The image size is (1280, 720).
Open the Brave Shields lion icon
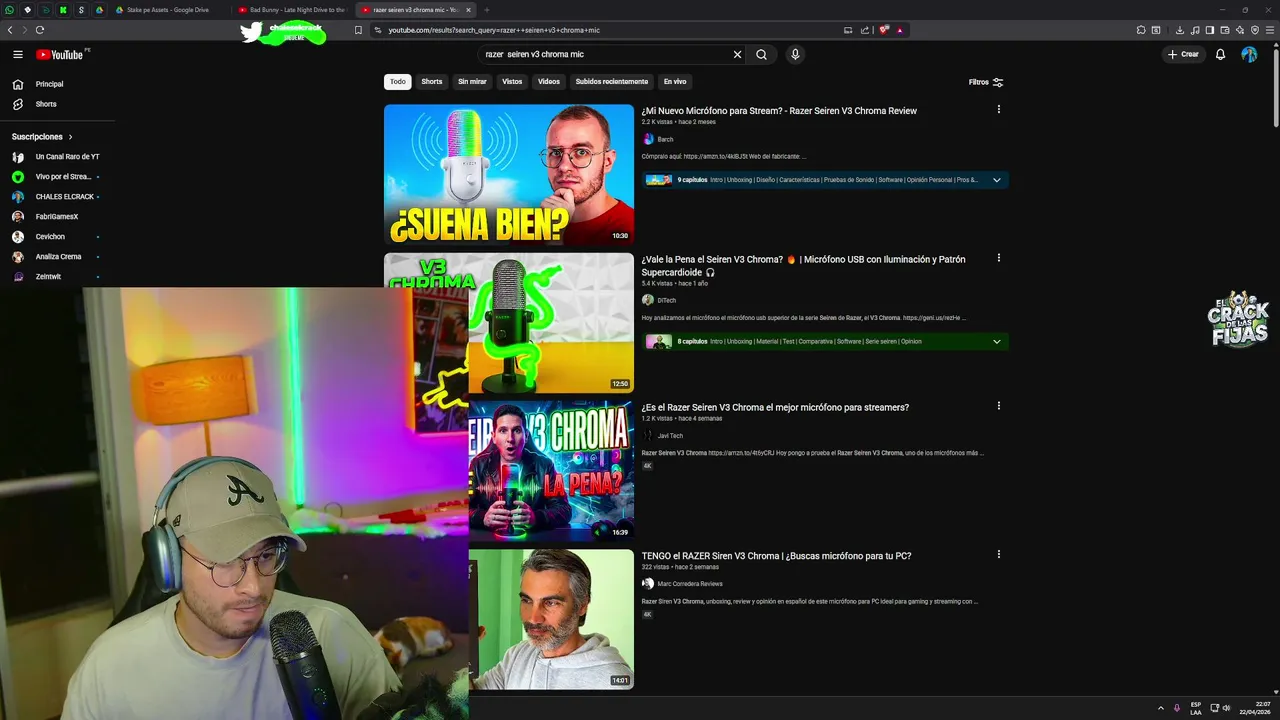click(884, 30)
